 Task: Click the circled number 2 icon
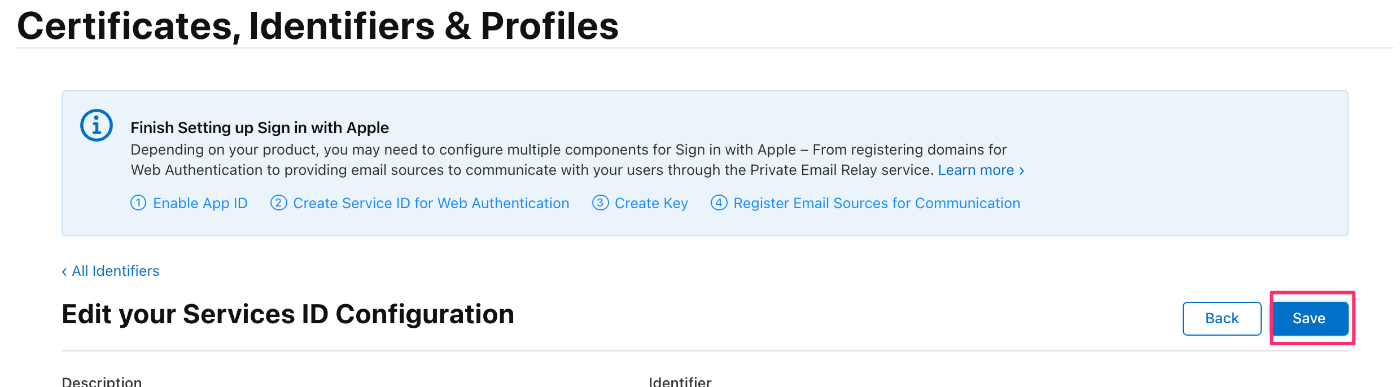[279, 203]
